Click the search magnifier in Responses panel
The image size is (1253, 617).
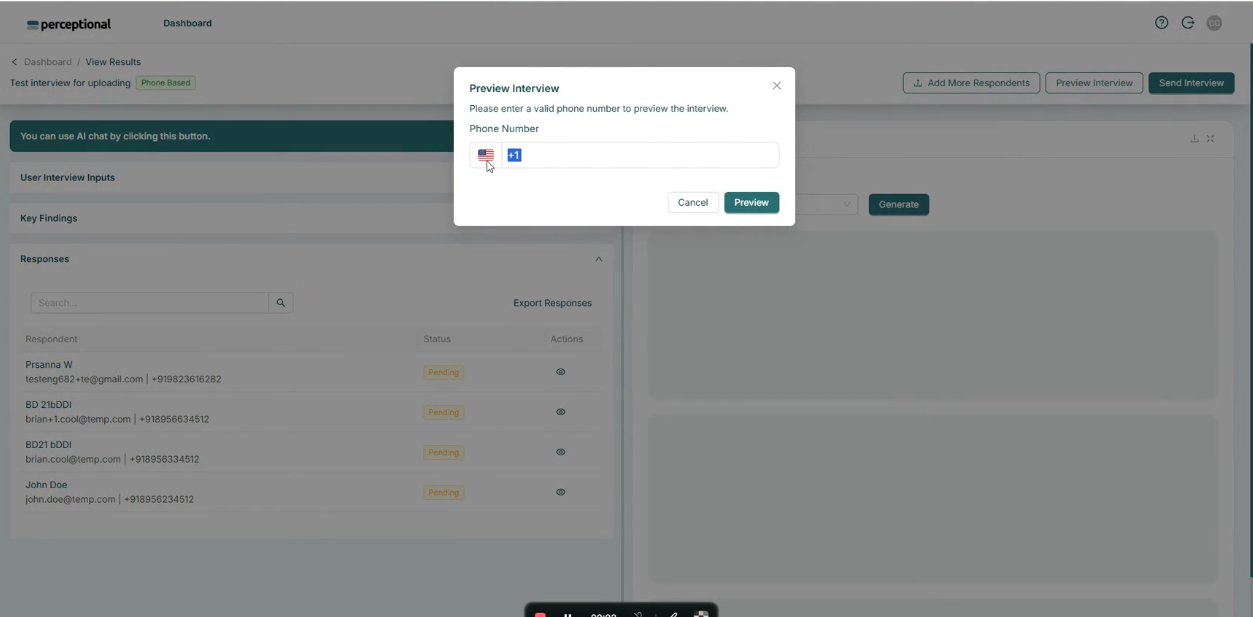[281, 302]
